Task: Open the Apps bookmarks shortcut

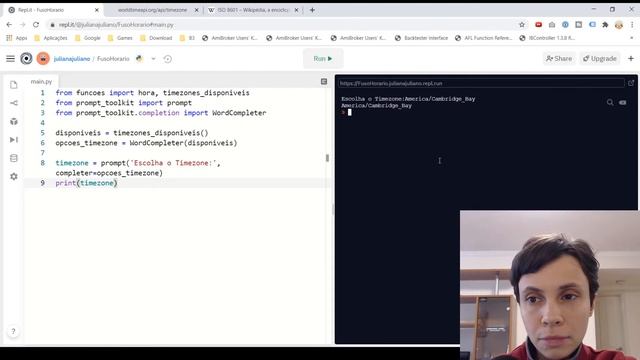Action: click(17, 38)
